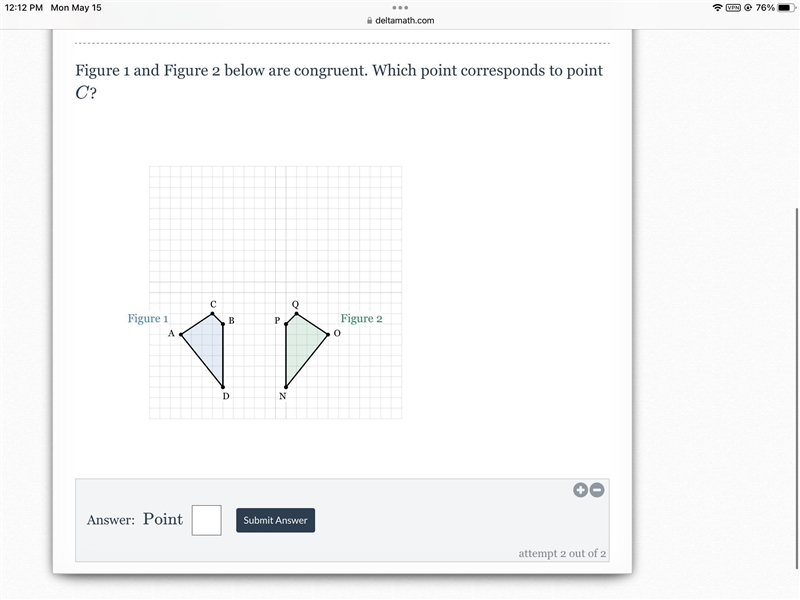Screen dimensions: 800x600
Task: Click the plus zoom-in icon
Action: tap(580, 490)
